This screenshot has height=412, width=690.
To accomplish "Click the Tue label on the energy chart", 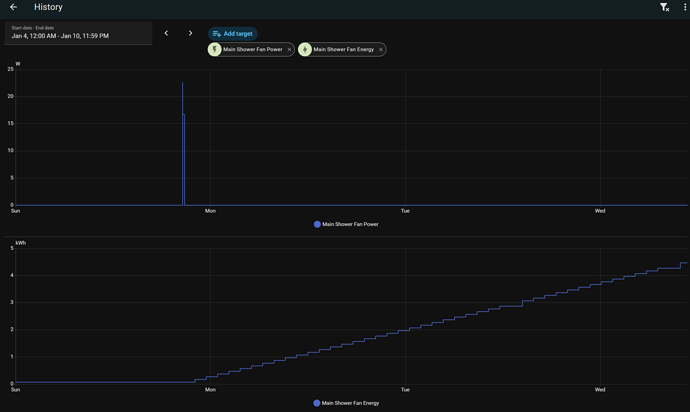I will 405,390.
